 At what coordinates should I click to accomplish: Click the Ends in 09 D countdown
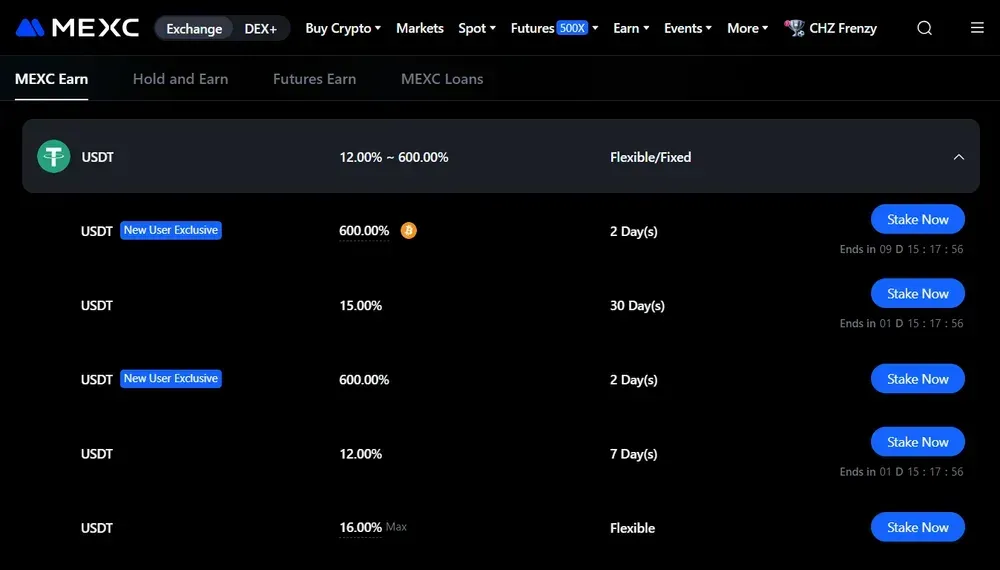[901, 249]
